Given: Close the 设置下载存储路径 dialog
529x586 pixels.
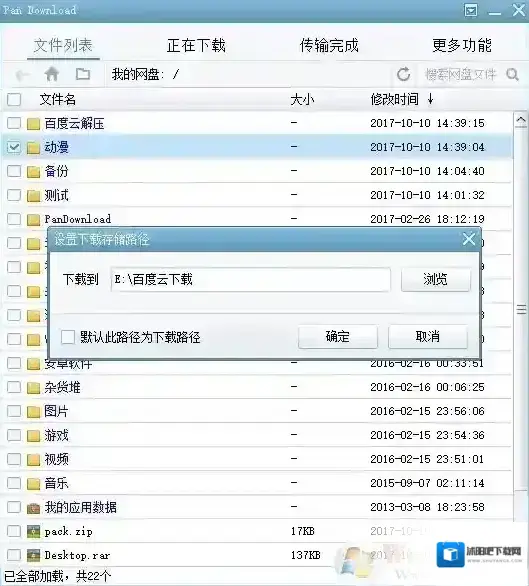Looking at the screenshot, I should point(468,239).
